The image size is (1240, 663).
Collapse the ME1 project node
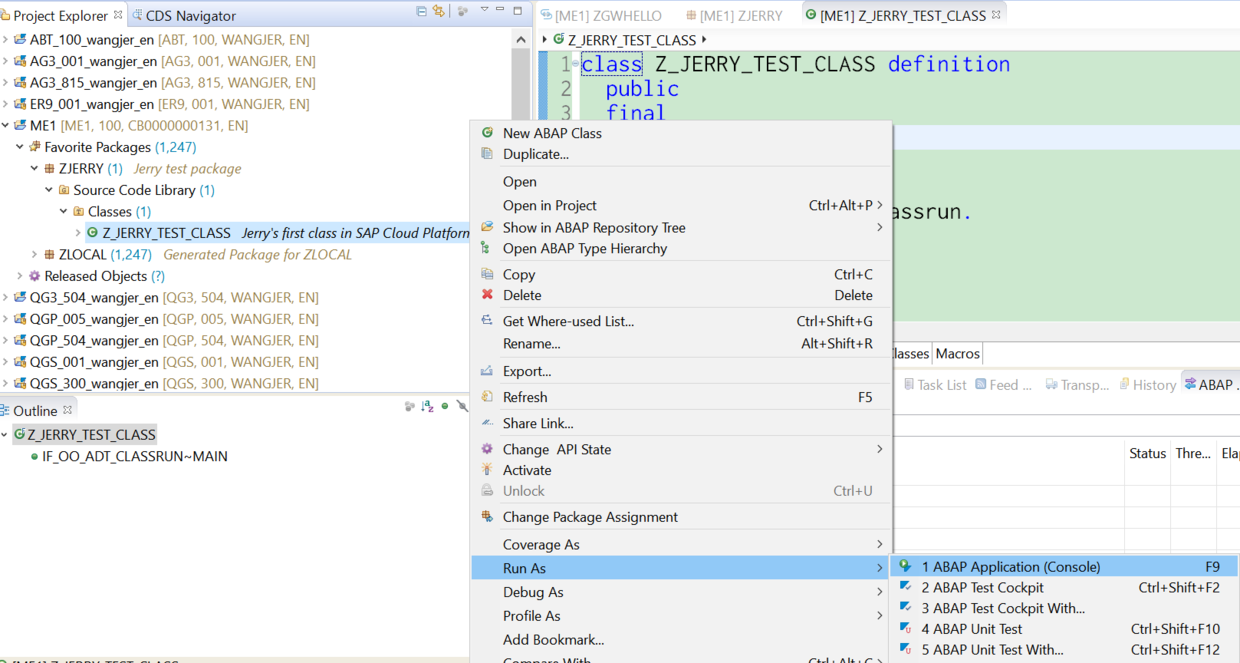6,126
